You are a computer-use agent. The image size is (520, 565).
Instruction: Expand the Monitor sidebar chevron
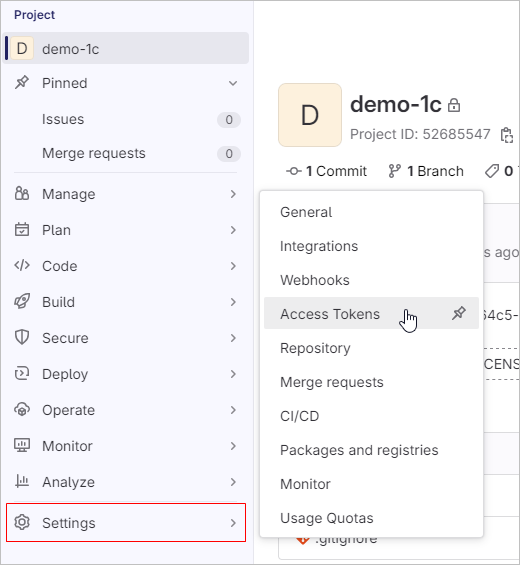coord(233,446)
